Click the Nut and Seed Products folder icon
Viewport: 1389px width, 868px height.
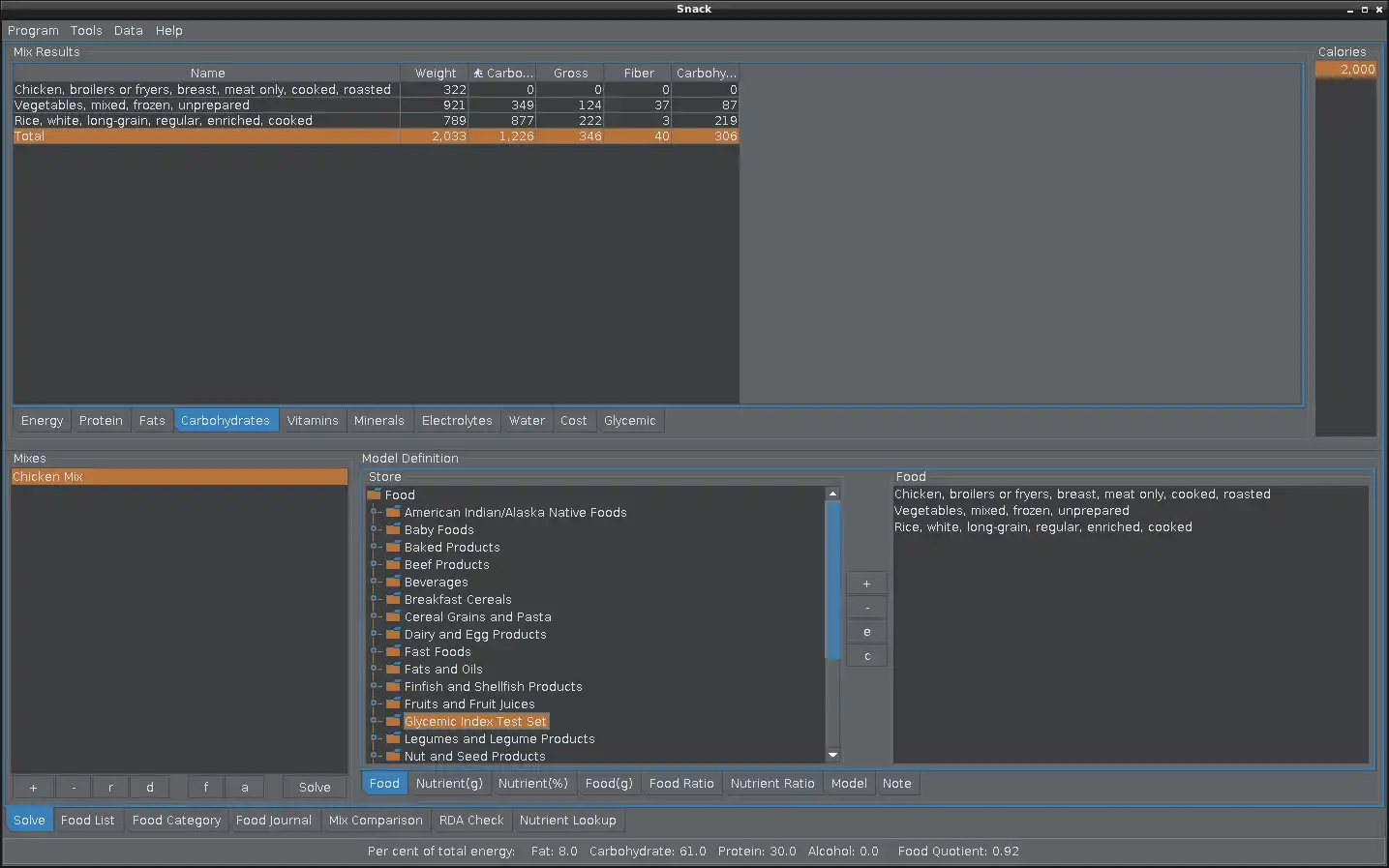click(x=393, y=756)
